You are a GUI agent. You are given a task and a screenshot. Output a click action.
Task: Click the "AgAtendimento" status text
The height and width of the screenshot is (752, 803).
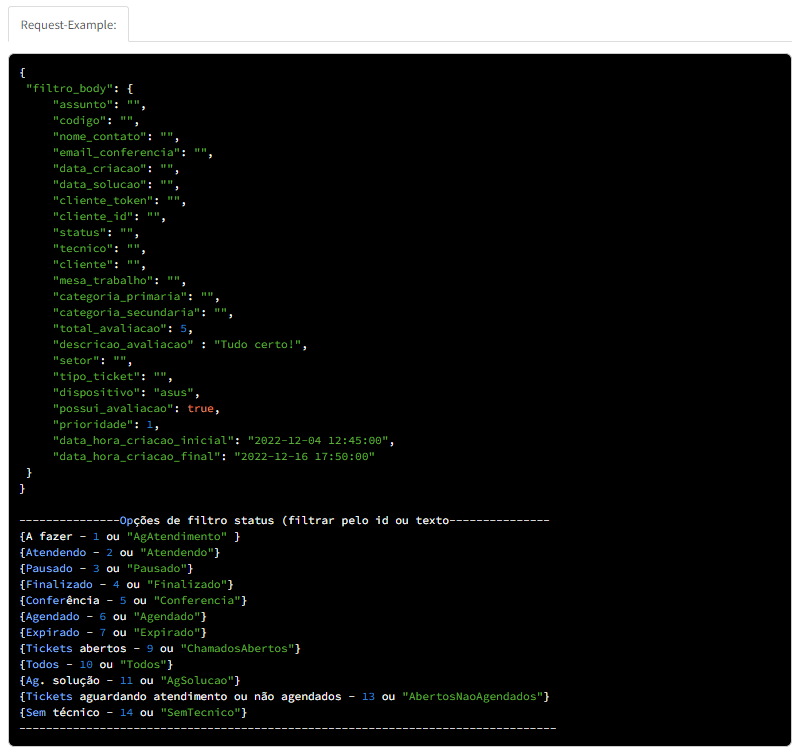pyautogui.click(x=177, y=537)
